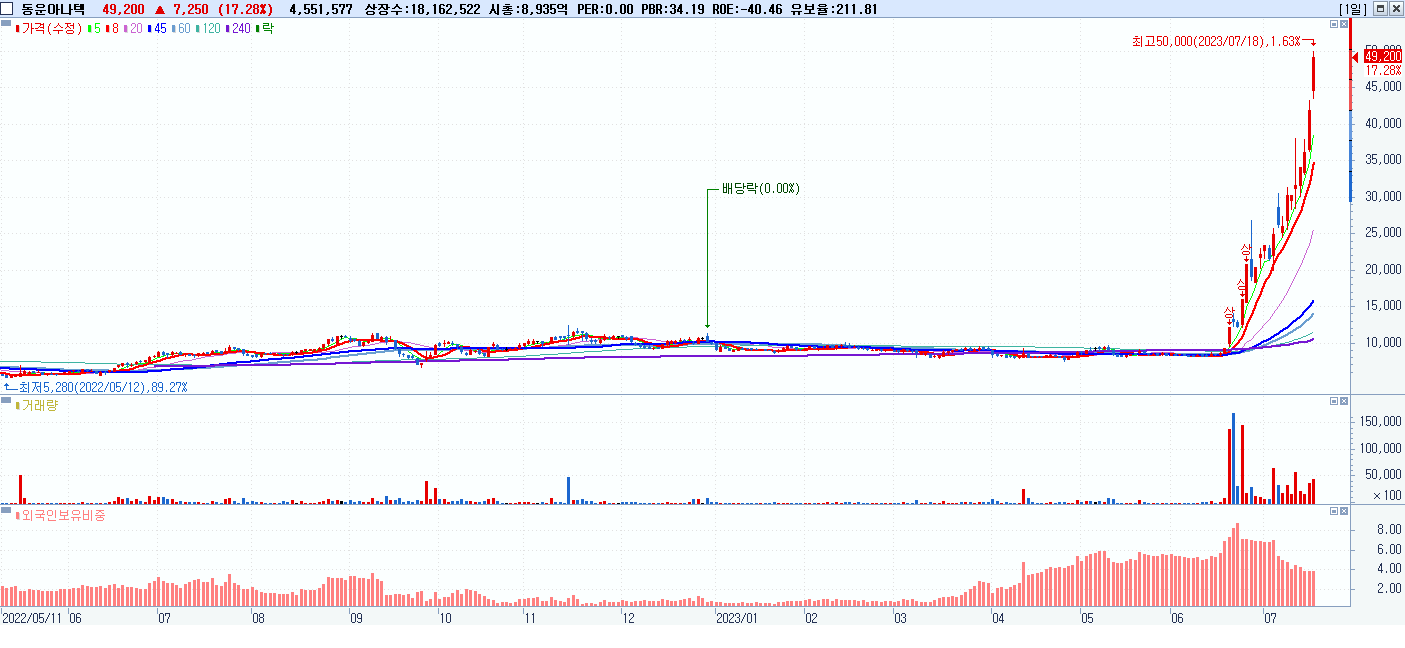
Task: Tick the checkbox beside 동운아나텍 stock name
Action: tap(8, 9)
